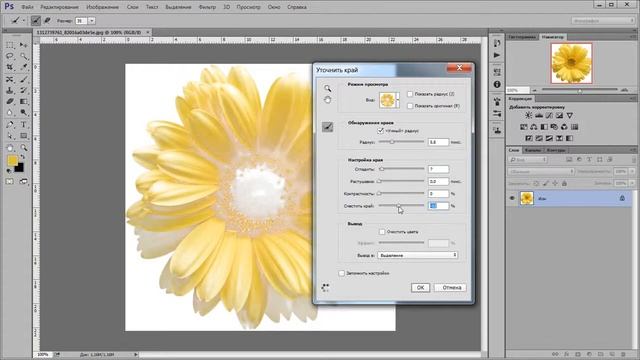This screenshot has height=360, width=640.
Task: Click Play actions icon in dock
Action: coord(497,55)
